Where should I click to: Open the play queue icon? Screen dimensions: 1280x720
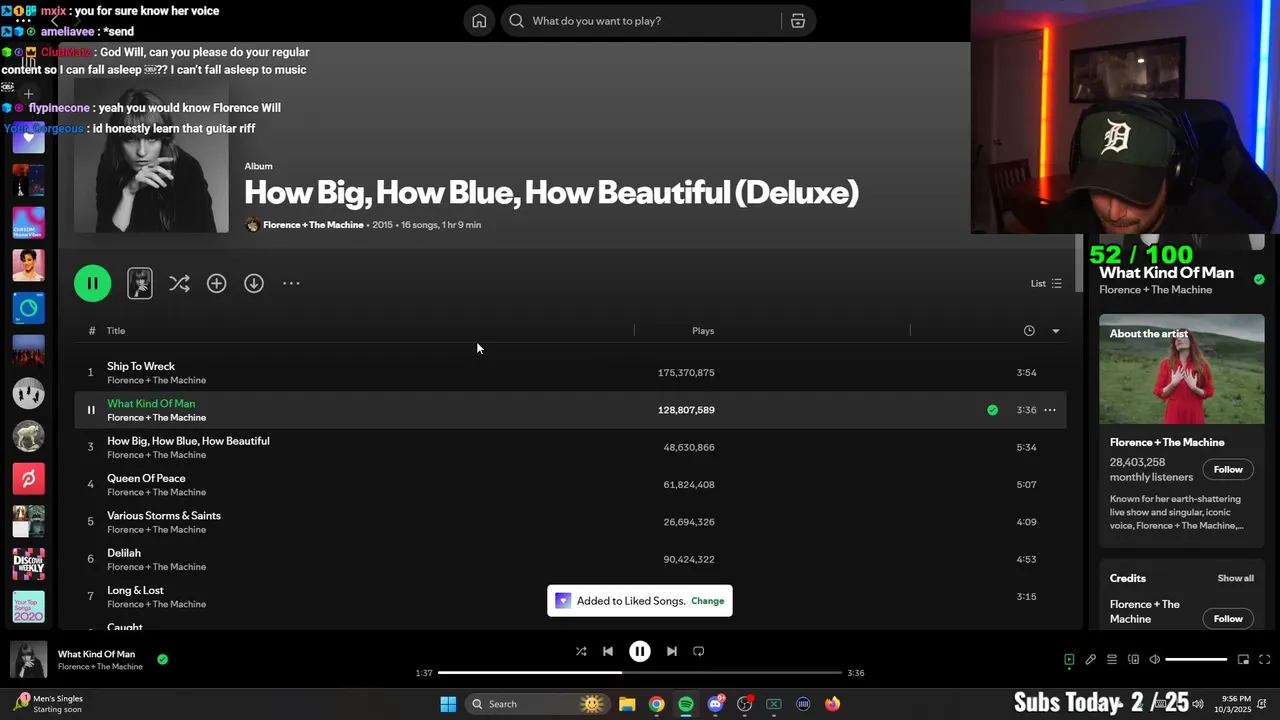pos(1112,660)
